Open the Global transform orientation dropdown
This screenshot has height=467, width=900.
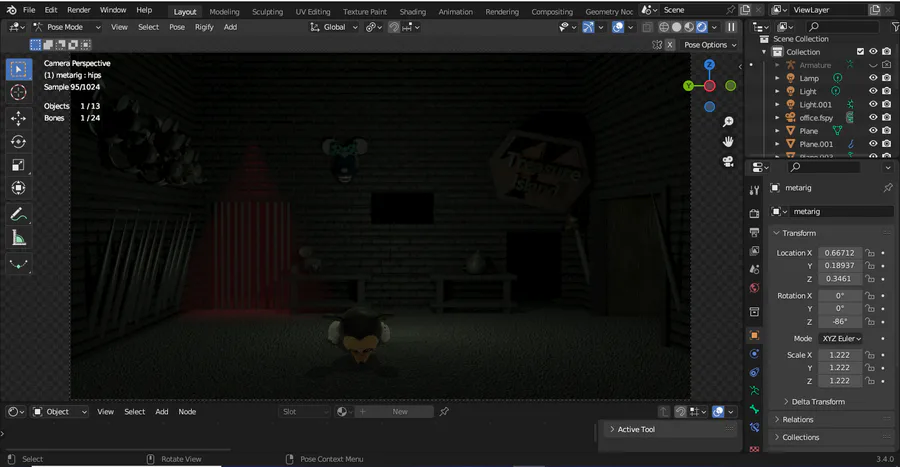click(x=333, y=27)
